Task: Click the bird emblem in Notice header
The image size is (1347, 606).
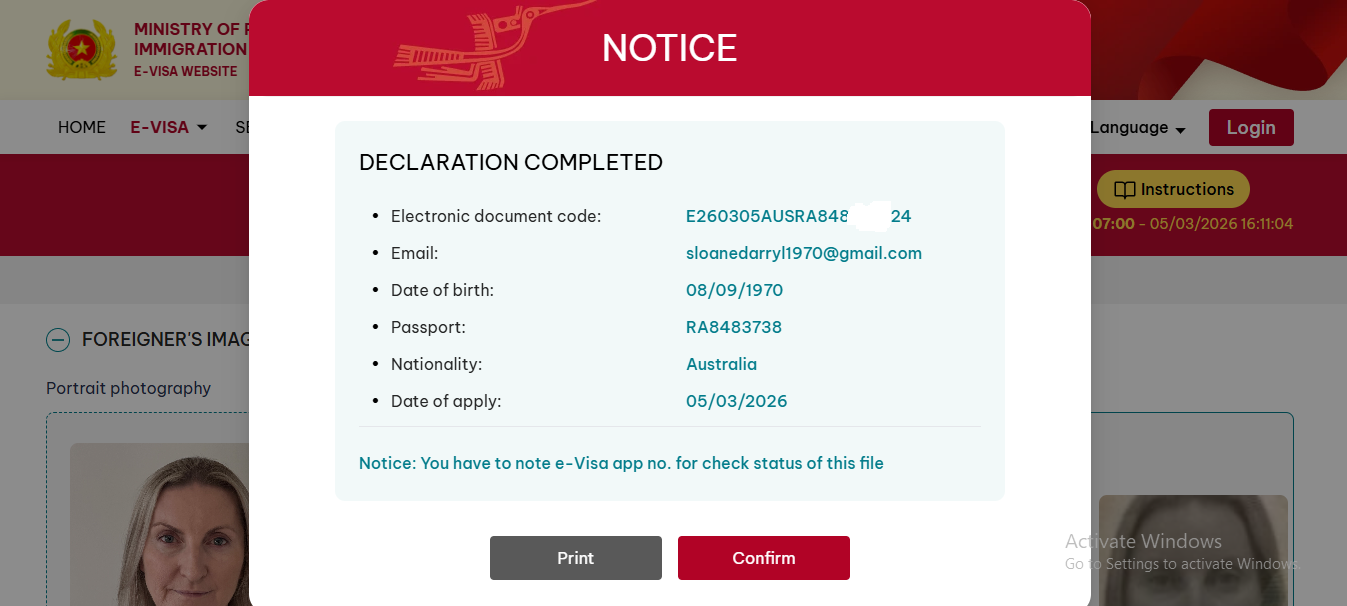Action: [472, 48]
